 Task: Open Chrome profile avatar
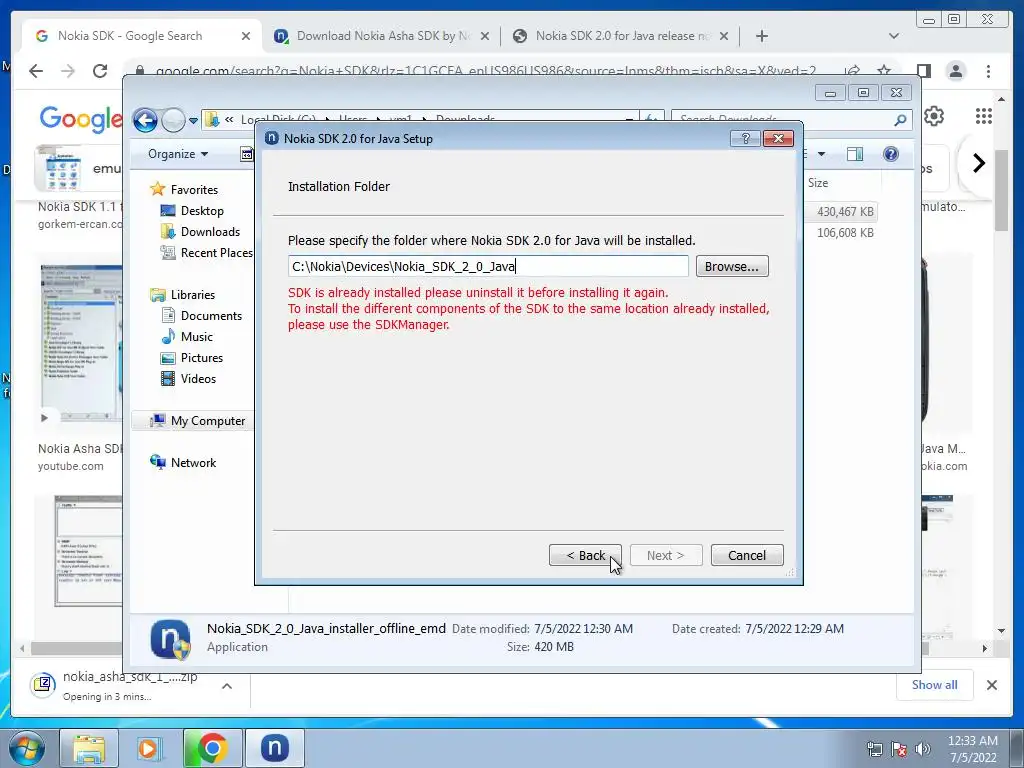tap(956, 71)
